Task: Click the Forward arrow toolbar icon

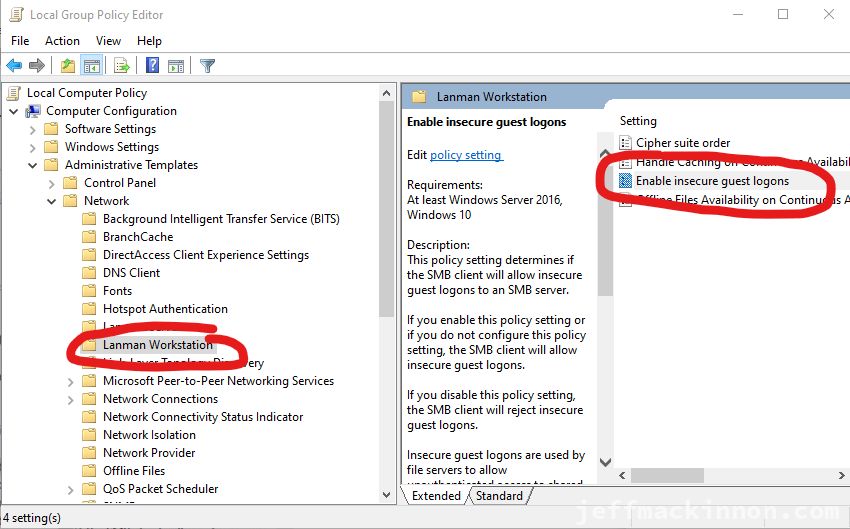Action: point(37,66)
